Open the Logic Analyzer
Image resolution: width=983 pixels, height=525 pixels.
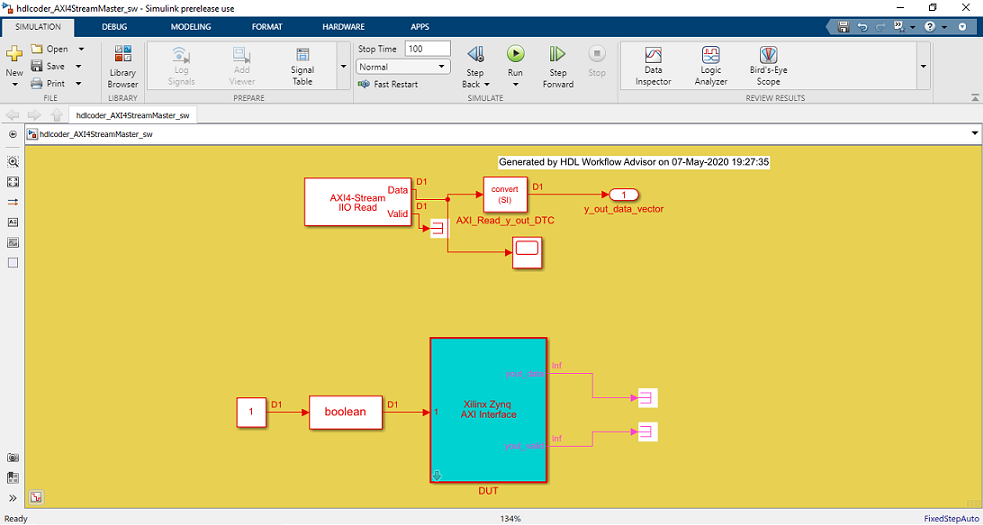coord(710,67)
